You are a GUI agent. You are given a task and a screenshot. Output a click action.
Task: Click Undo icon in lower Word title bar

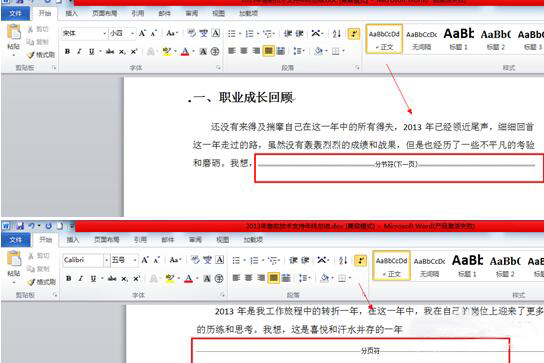[x=32, y=226]
